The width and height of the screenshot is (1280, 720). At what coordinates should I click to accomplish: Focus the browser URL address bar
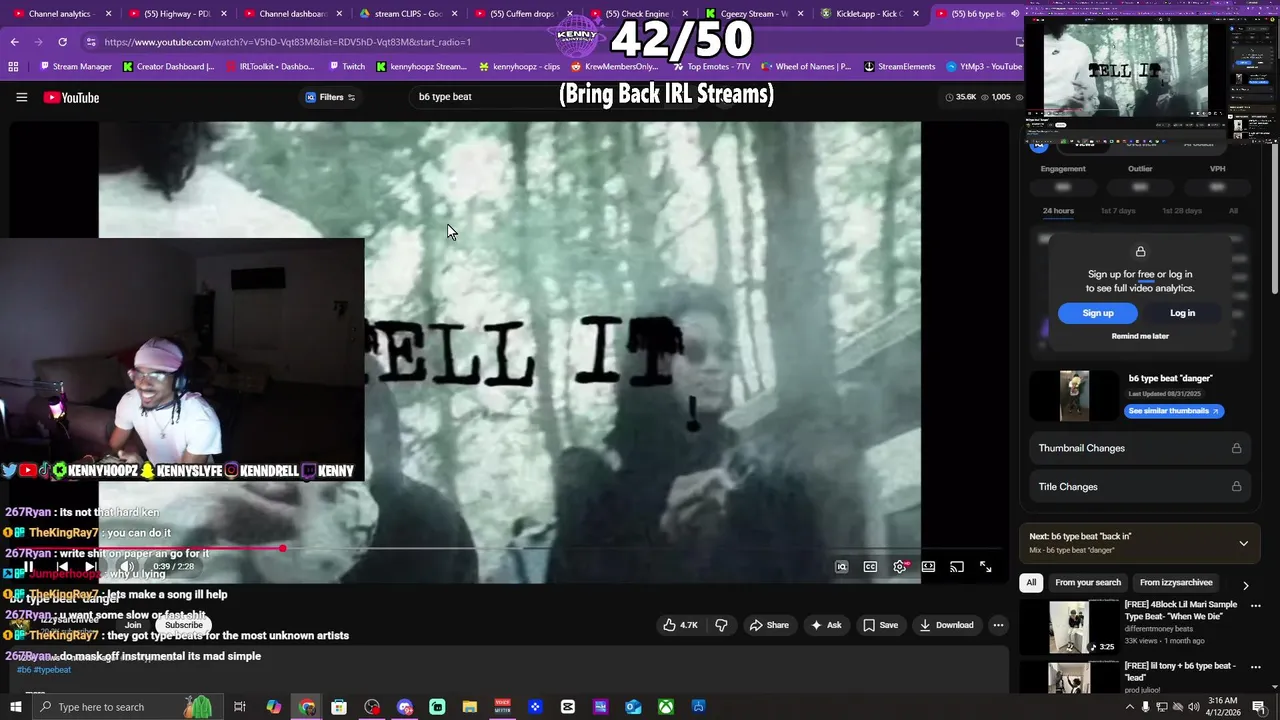pos(550,42)
